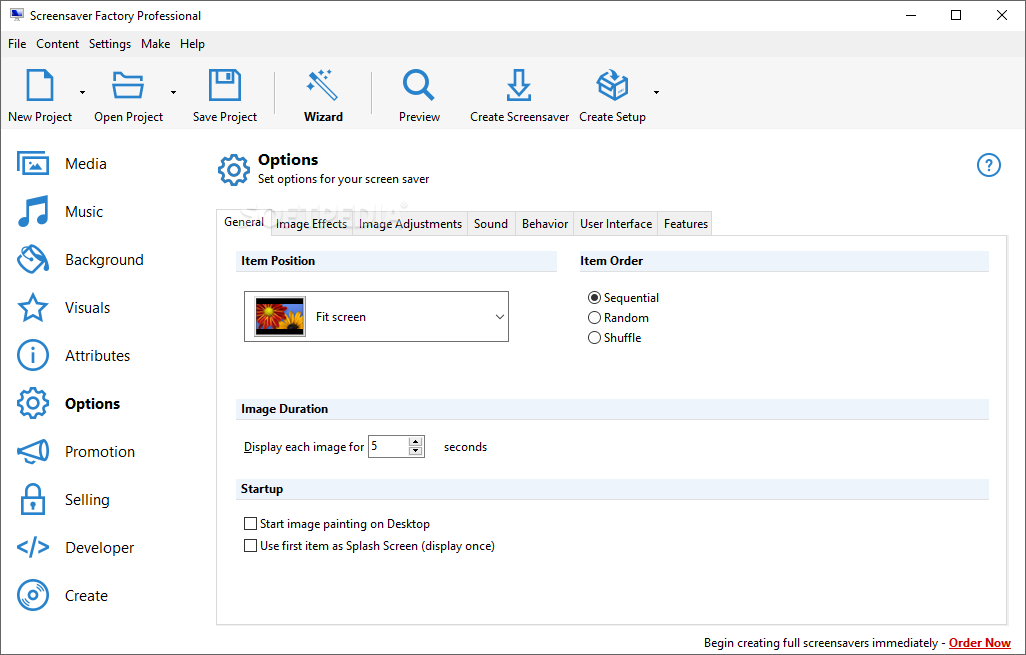Viewport: 1026px width, 655px height.
Task: Click the flower thumbnail in Item Position
Action: tap(280, 317)
